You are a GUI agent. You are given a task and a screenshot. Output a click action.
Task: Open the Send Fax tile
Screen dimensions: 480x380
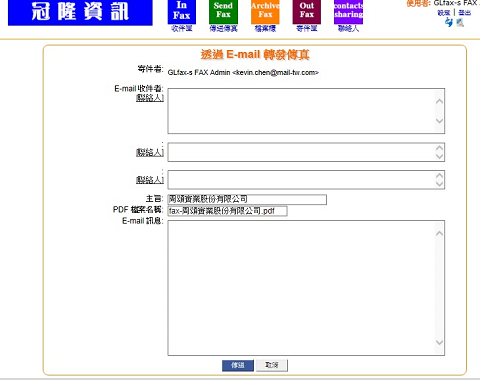pos(223,12)
